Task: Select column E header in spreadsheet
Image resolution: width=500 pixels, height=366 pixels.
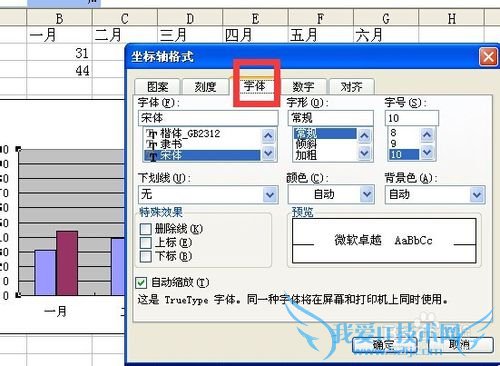Action: pyautogui.click(x=255, y=18)
